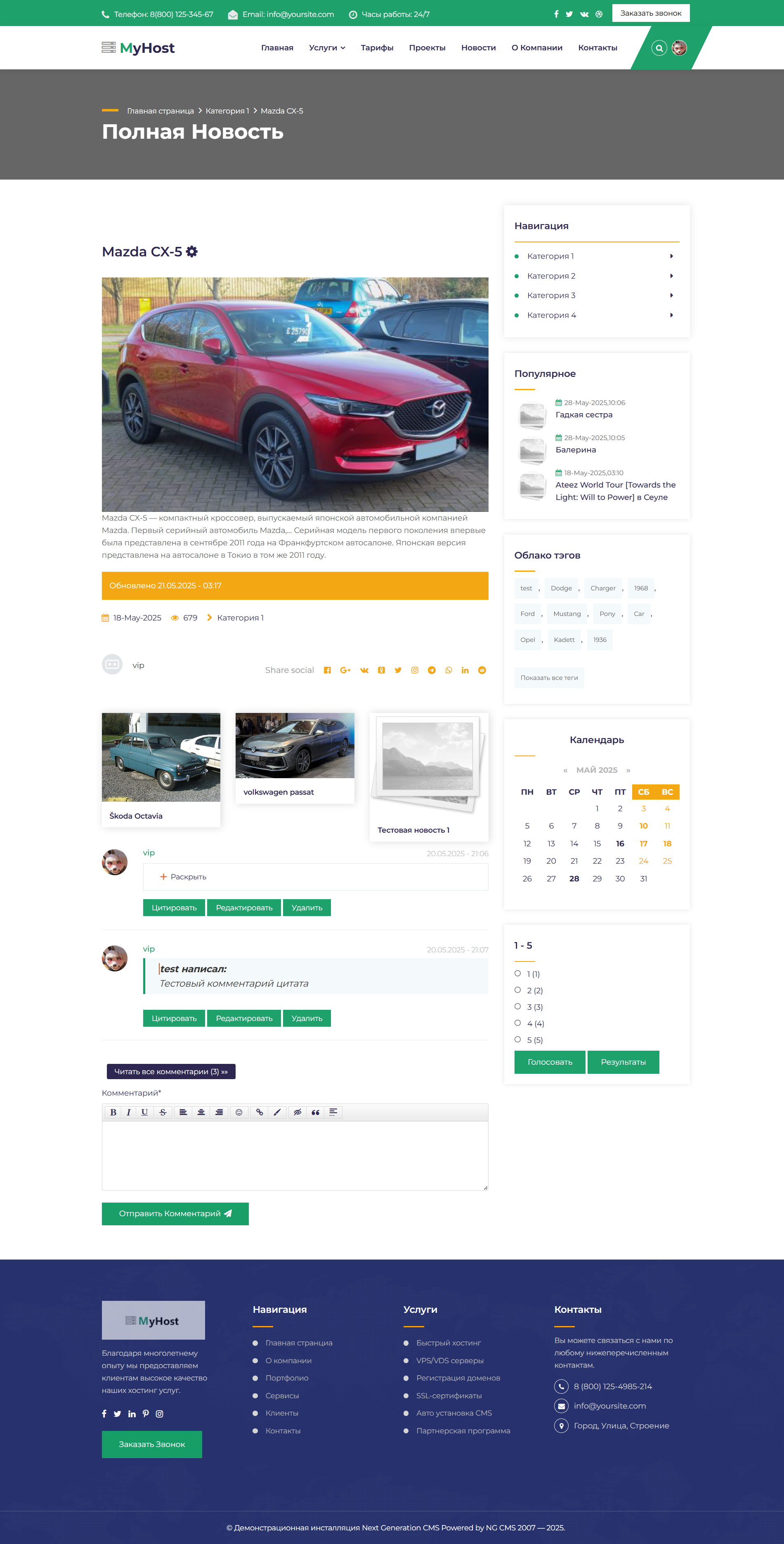Select poll option 5 (5)

click(517, 1040)
